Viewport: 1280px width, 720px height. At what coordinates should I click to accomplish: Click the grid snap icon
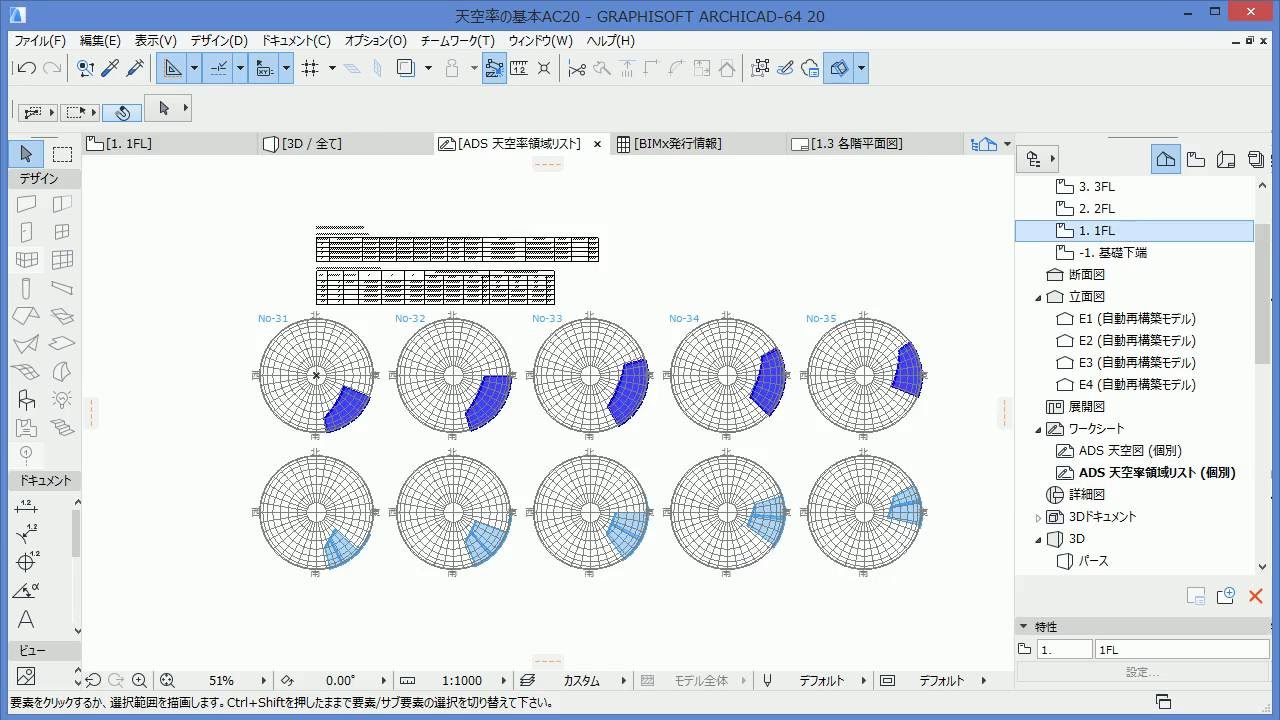coord(310,68)
